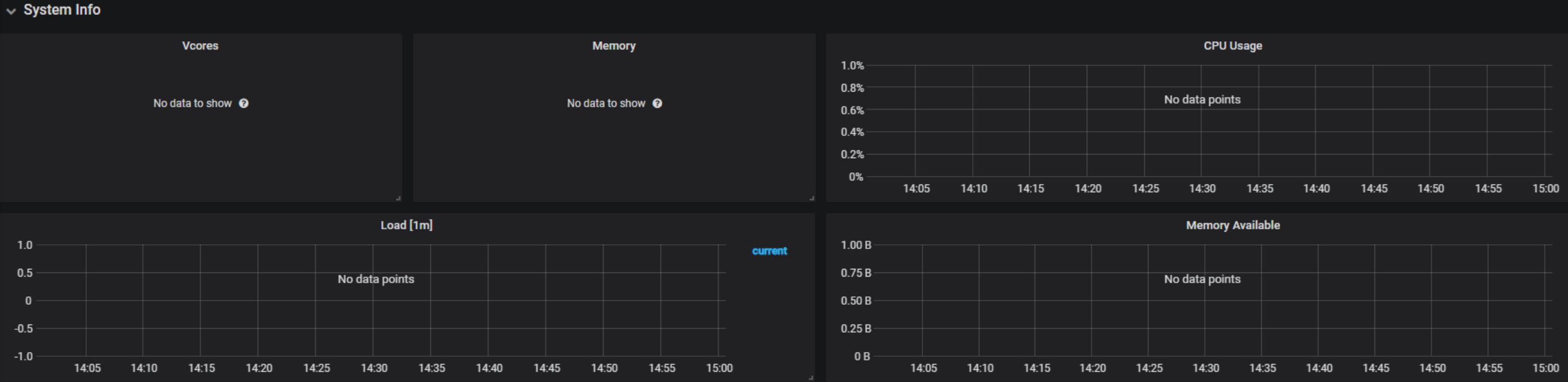Click the help icon in Memory panel
1568x382 pixels.
(x=658, y=104)
